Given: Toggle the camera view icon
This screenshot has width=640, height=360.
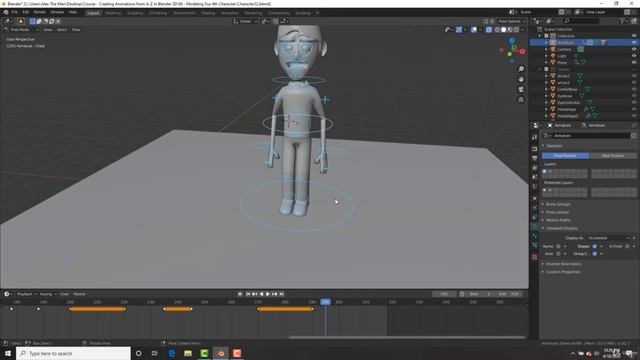Looking at the screenshot, I should point(521,89).
